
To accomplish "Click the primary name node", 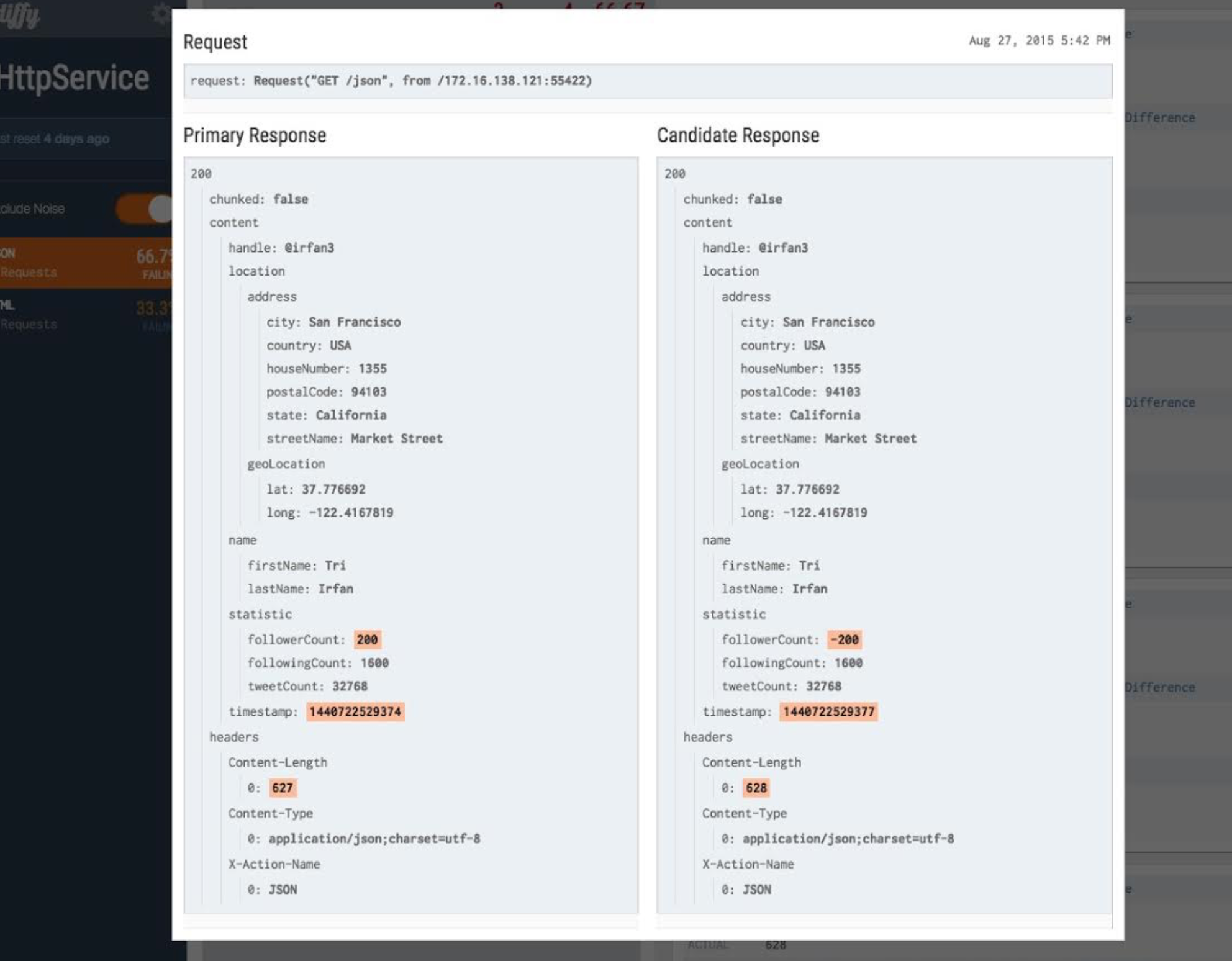I will click(242, 540).
